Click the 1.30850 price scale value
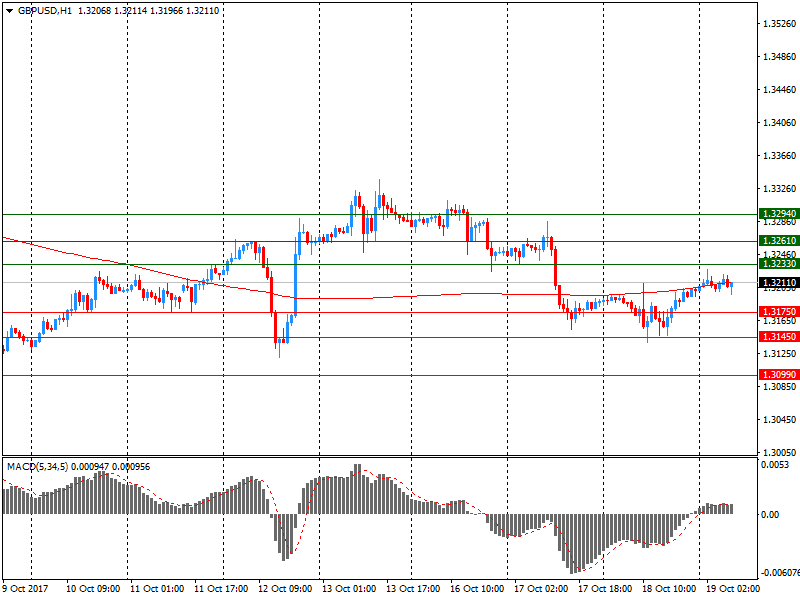 pyautogui.click(x=779, y=387)
